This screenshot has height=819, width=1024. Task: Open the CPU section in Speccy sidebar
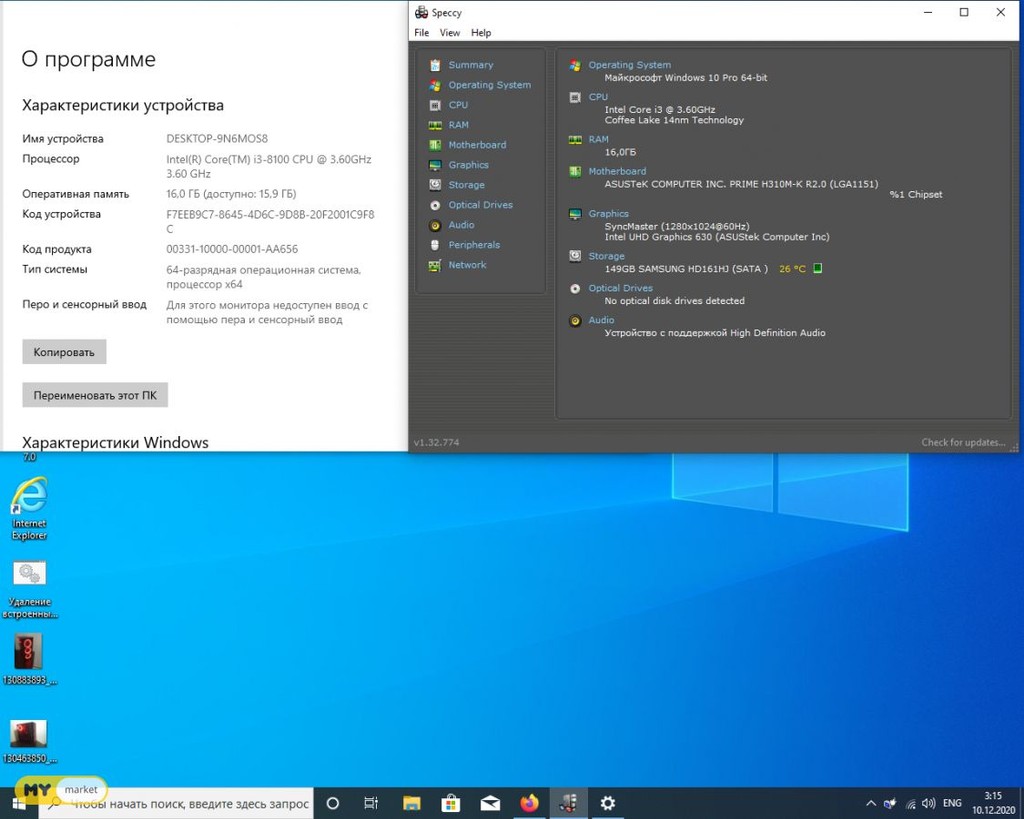[458, 104]
